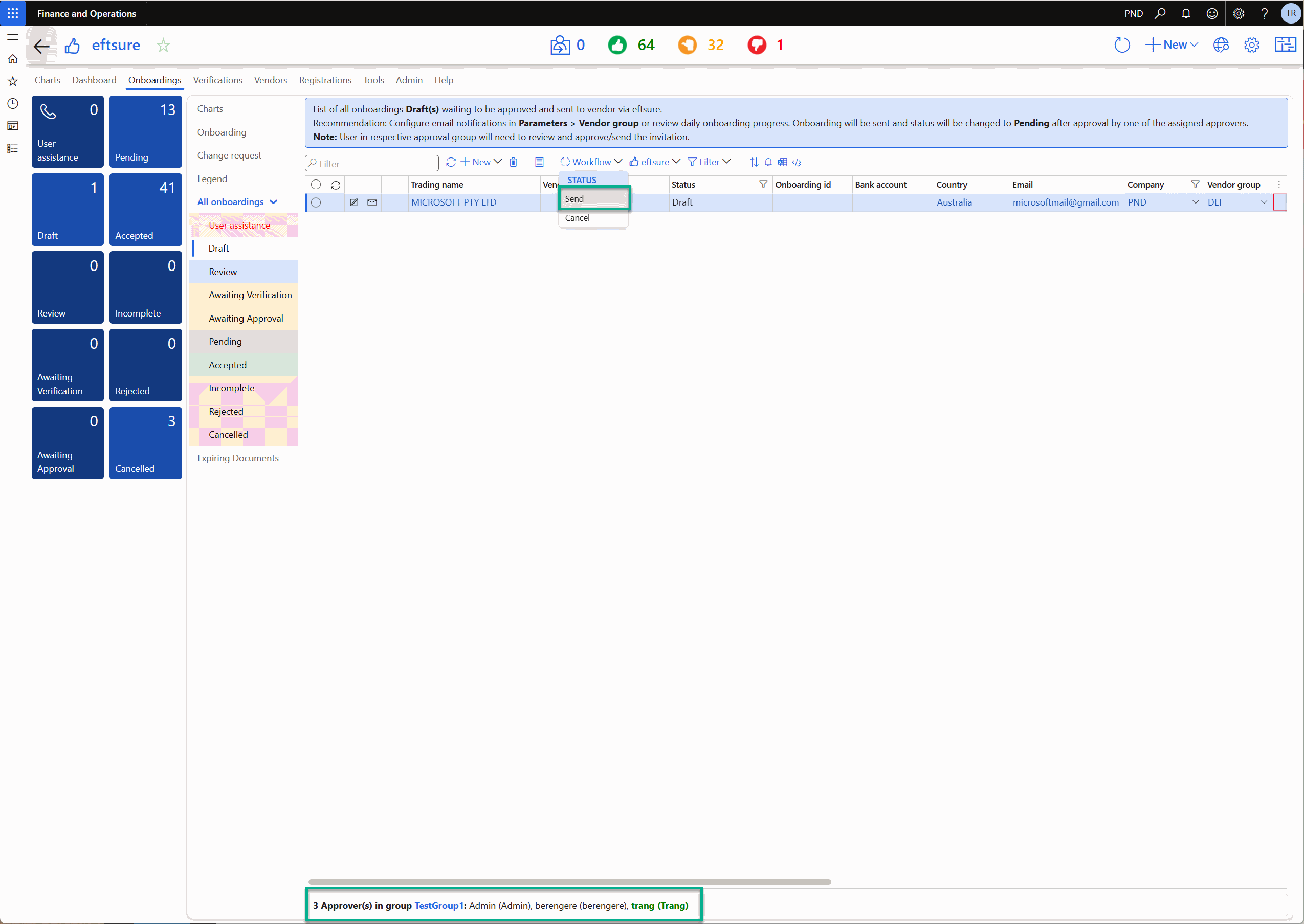Choose Send from the STATUS menu
The width and height of the screenshot is (1304, 924).
(593, 199)
